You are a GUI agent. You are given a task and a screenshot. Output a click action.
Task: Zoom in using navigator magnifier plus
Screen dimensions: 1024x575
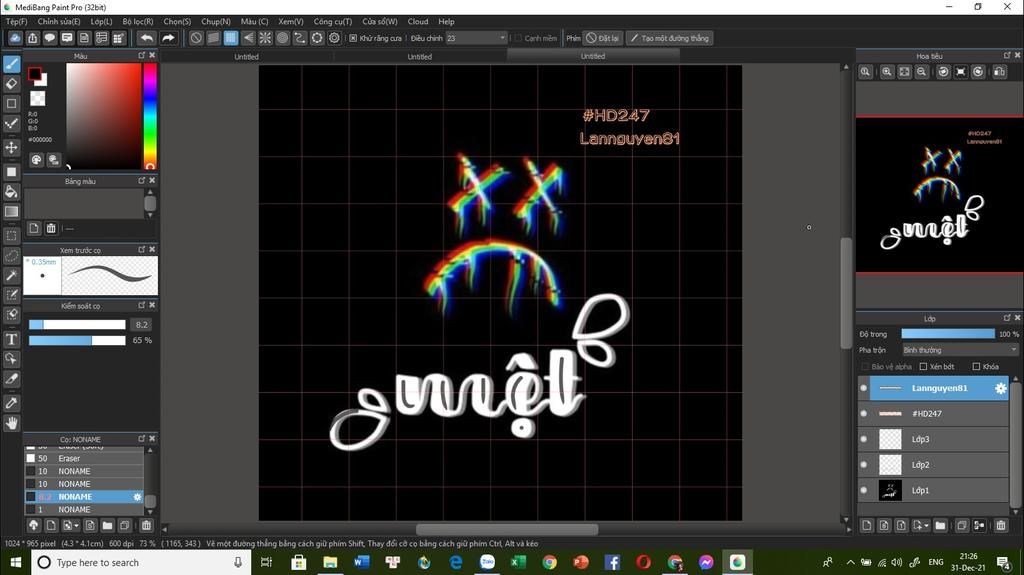[x=887, y=72]
